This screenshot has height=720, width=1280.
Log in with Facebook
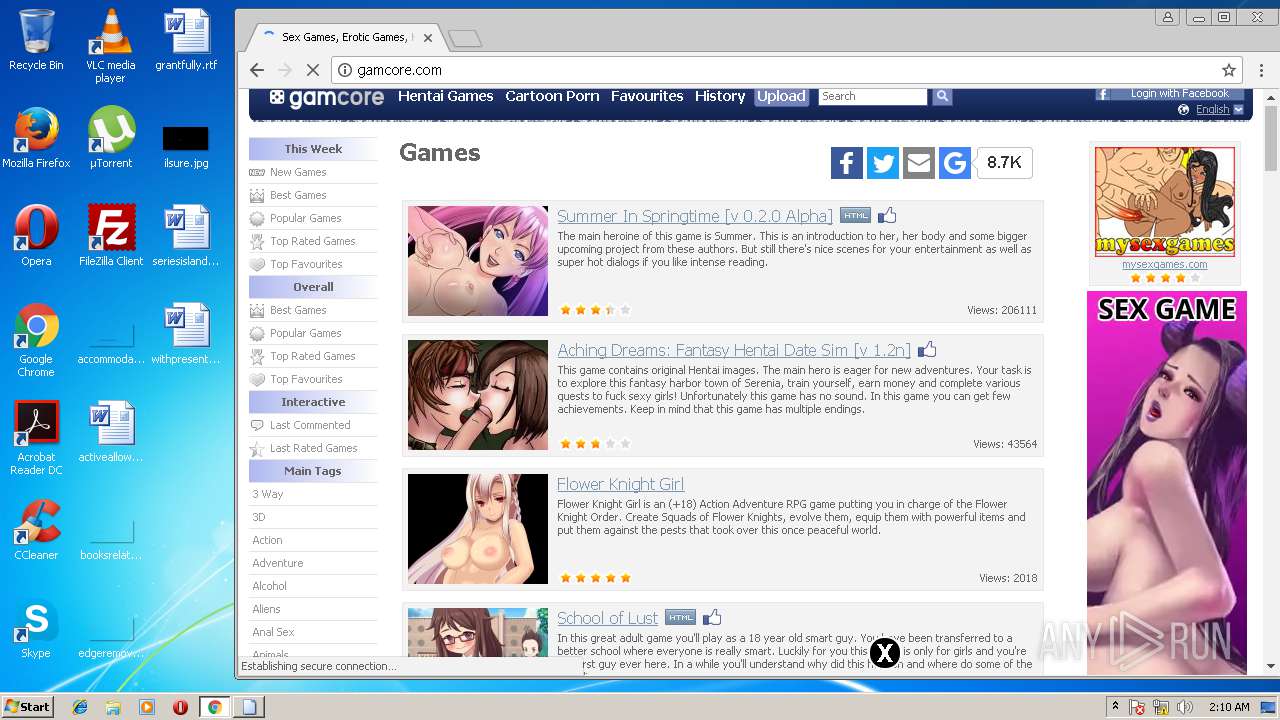1169,93
